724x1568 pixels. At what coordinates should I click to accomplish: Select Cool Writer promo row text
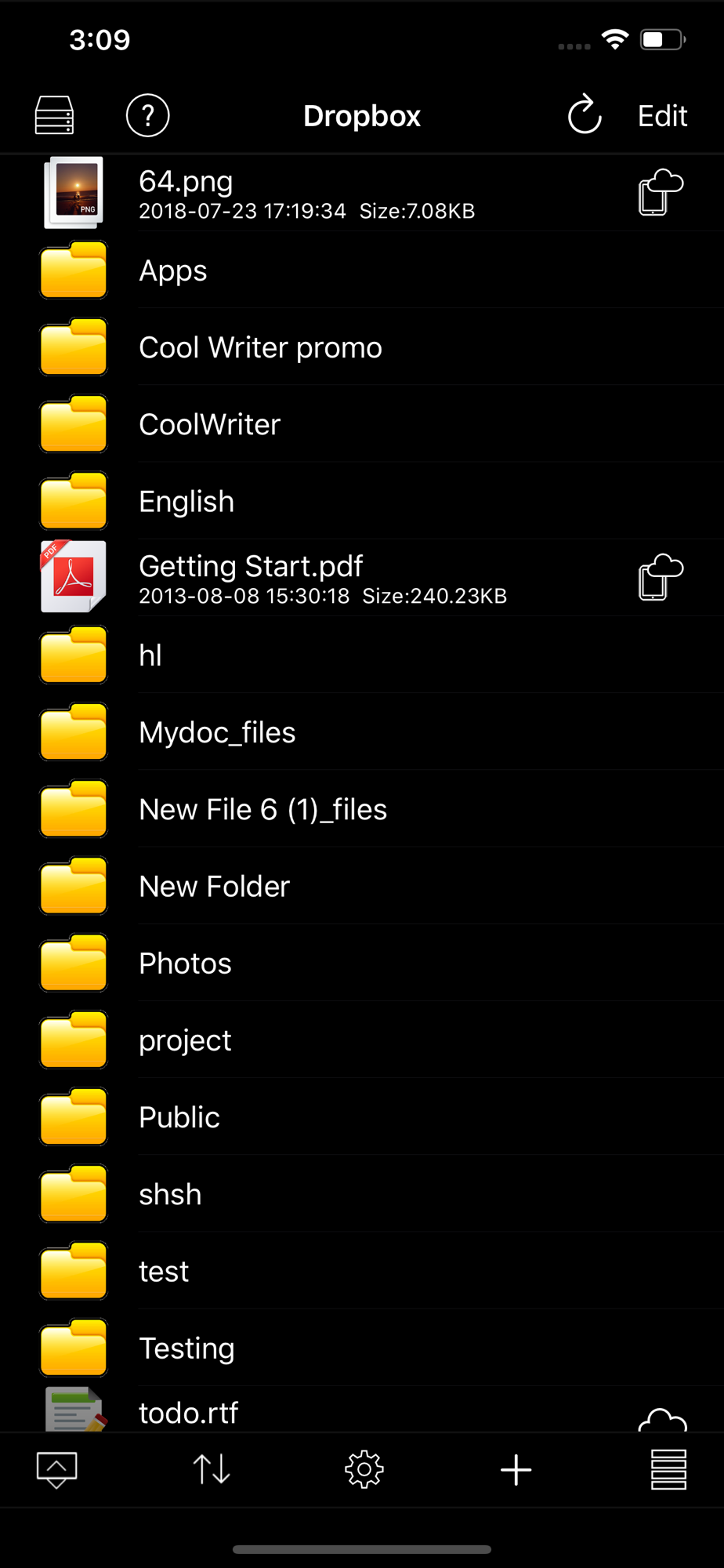point(260,348)
